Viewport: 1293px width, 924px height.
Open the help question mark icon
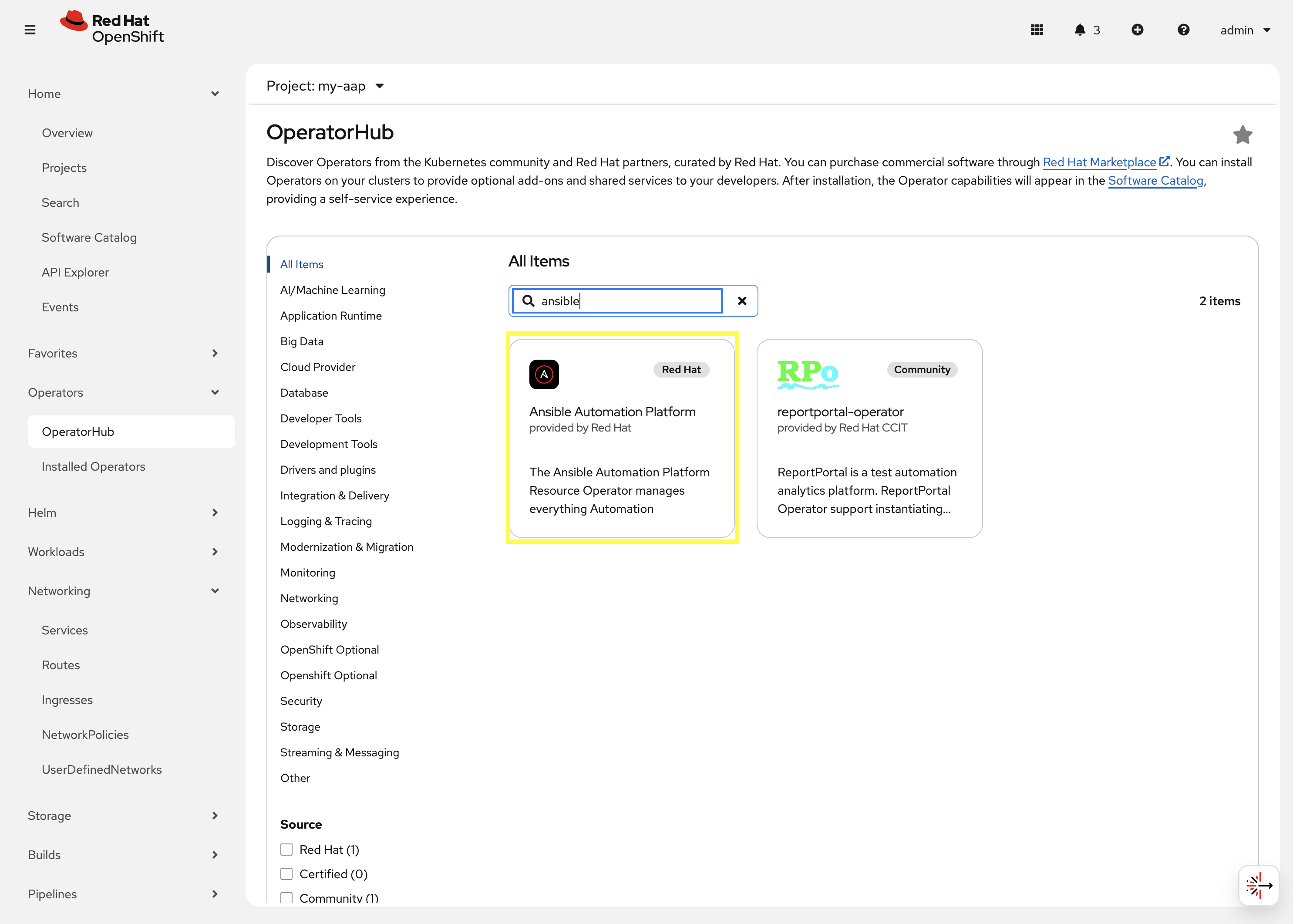[x=1183, y=30]
